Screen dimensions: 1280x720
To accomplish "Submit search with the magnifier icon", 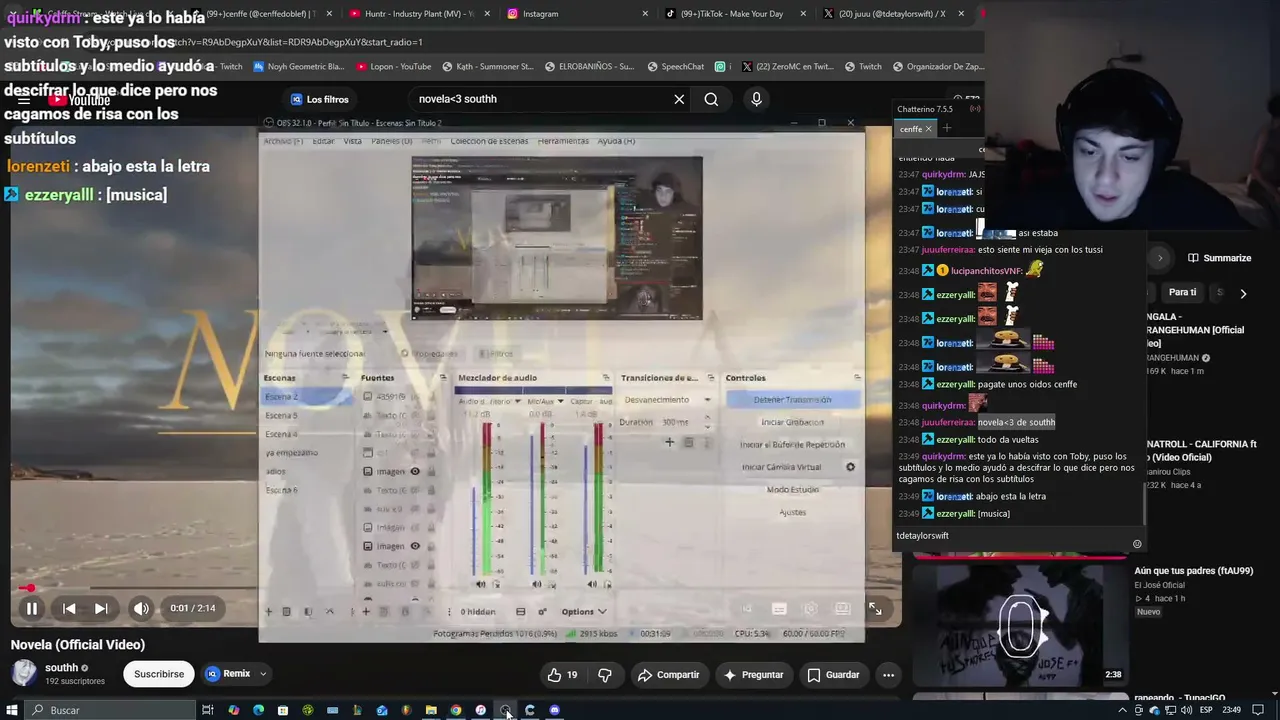I will [711, 99].
